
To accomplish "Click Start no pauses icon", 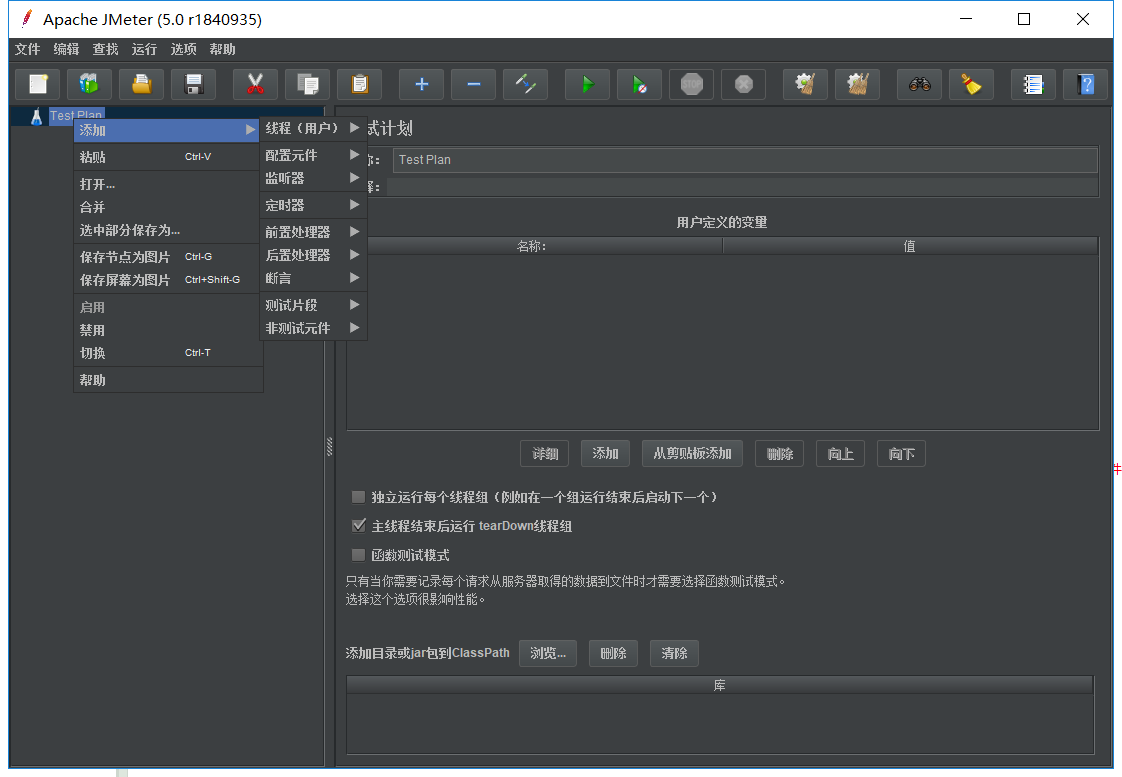I will pyautogui.click(x=639, y=84).
